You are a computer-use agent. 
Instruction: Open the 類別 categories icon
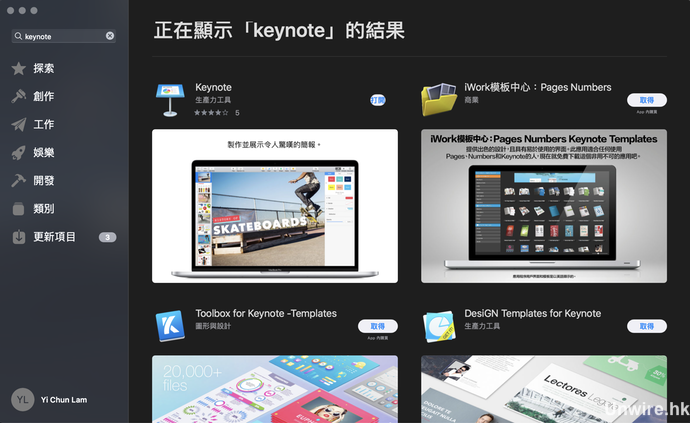18,209
